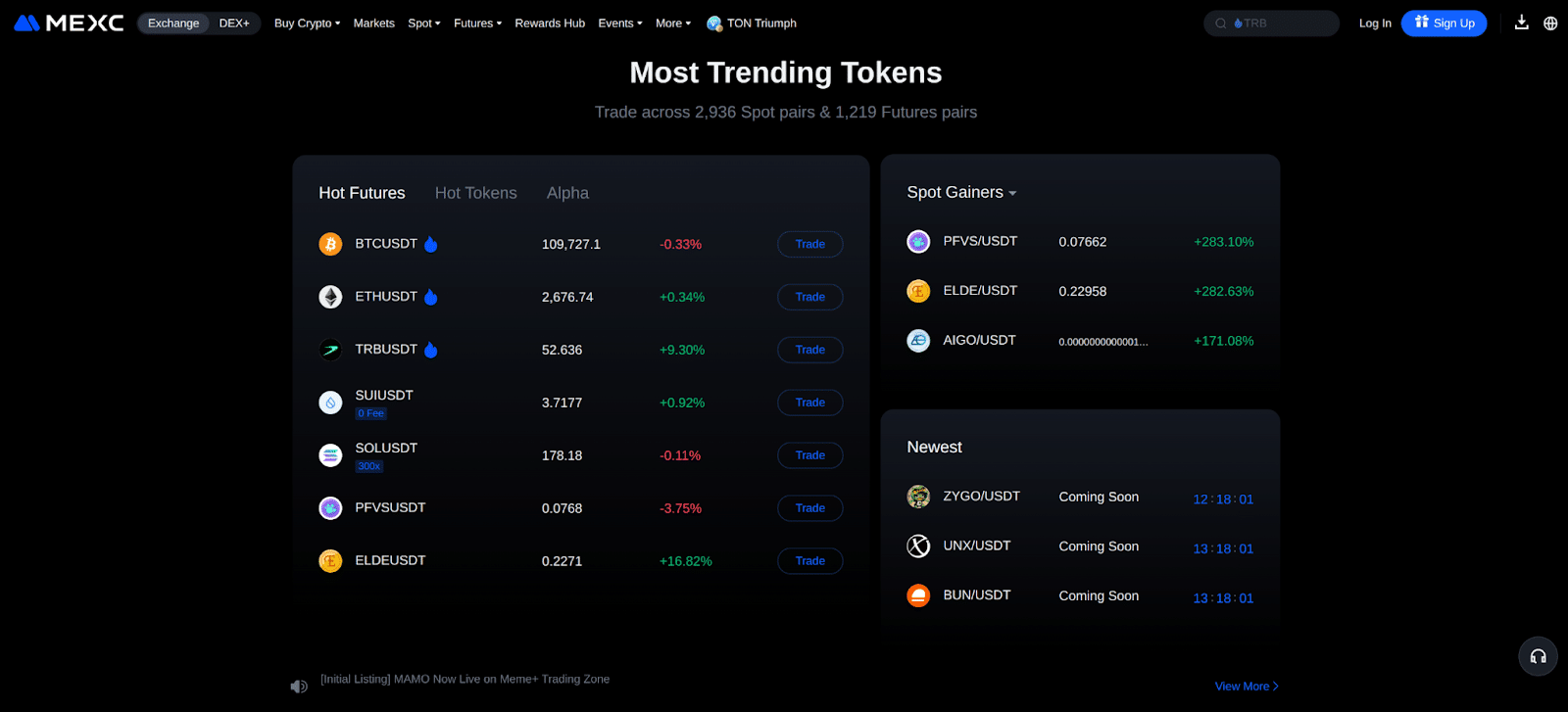Click the UNX/USDT token icon
1568x712 pixels.
click(x=918, y=546)
